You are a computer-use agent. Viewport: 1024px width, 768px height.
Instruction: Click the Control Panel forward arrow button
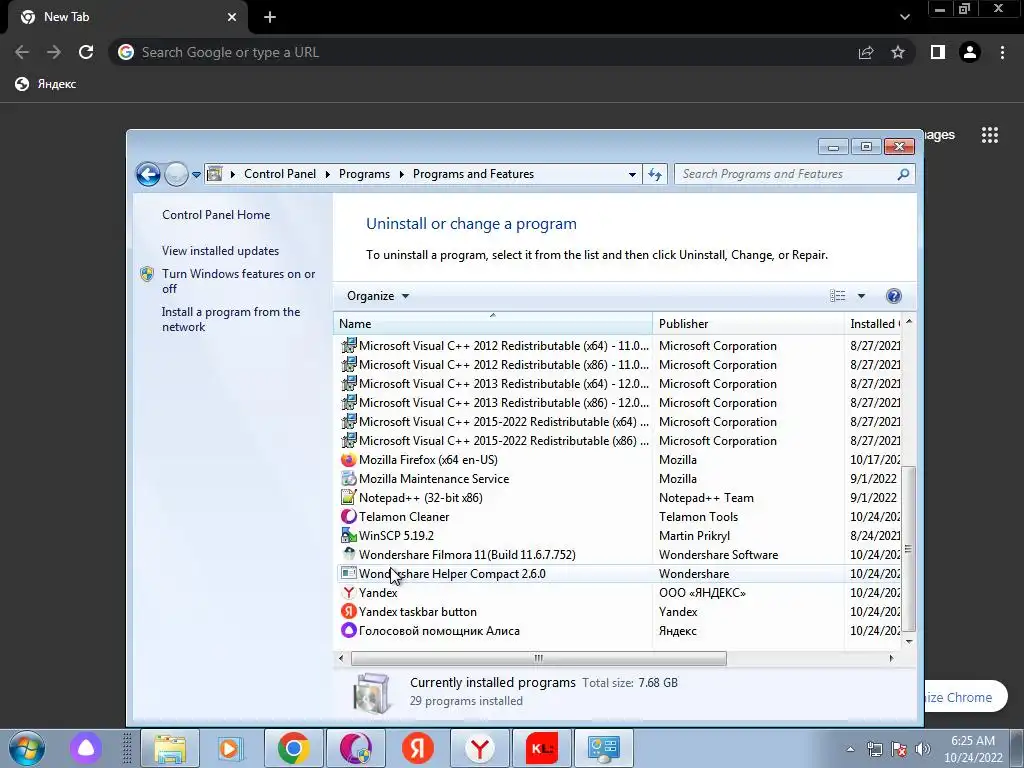click(176, 174)
